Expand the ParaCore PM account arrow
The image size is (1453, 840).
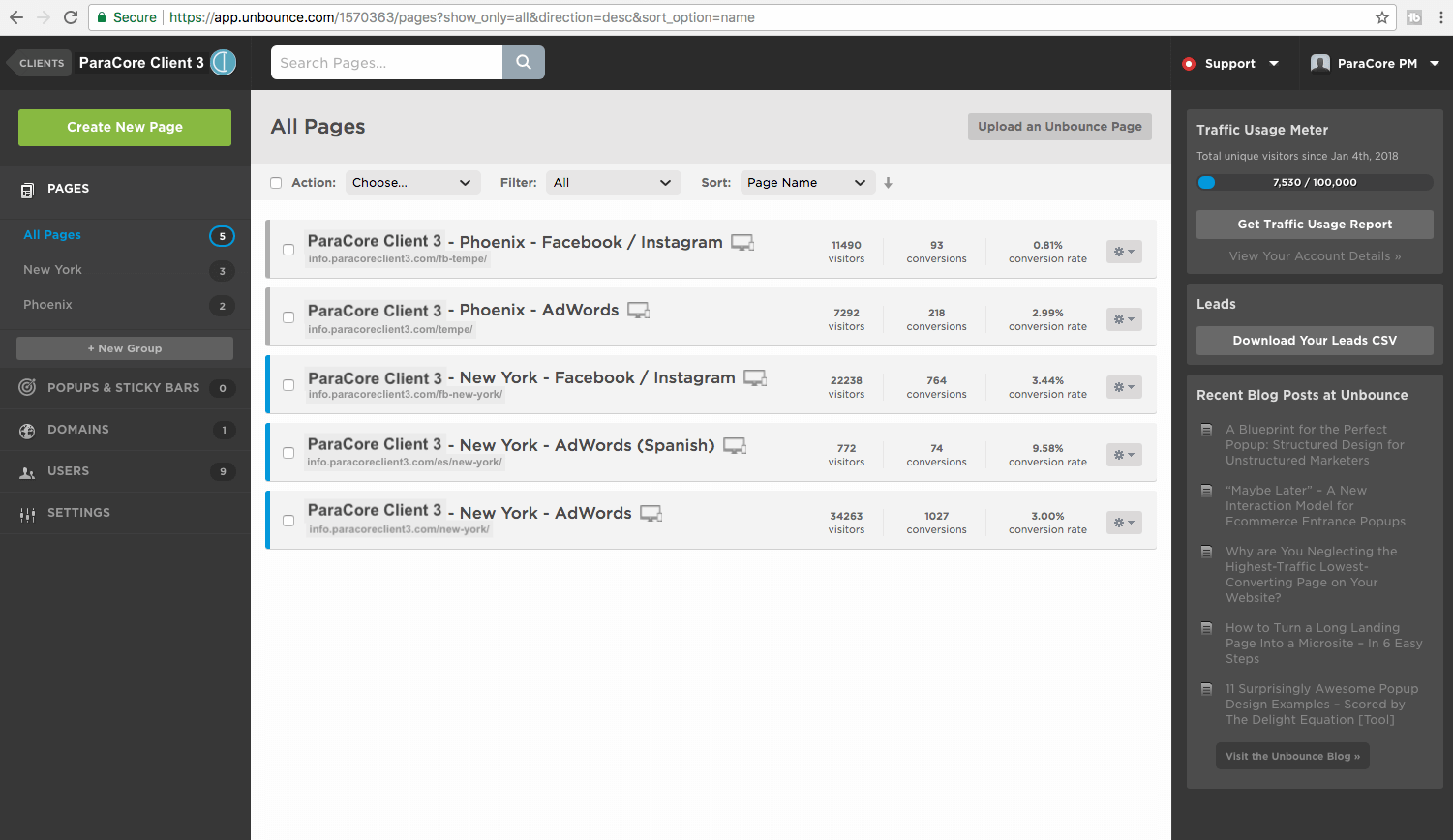[1435, 64]
